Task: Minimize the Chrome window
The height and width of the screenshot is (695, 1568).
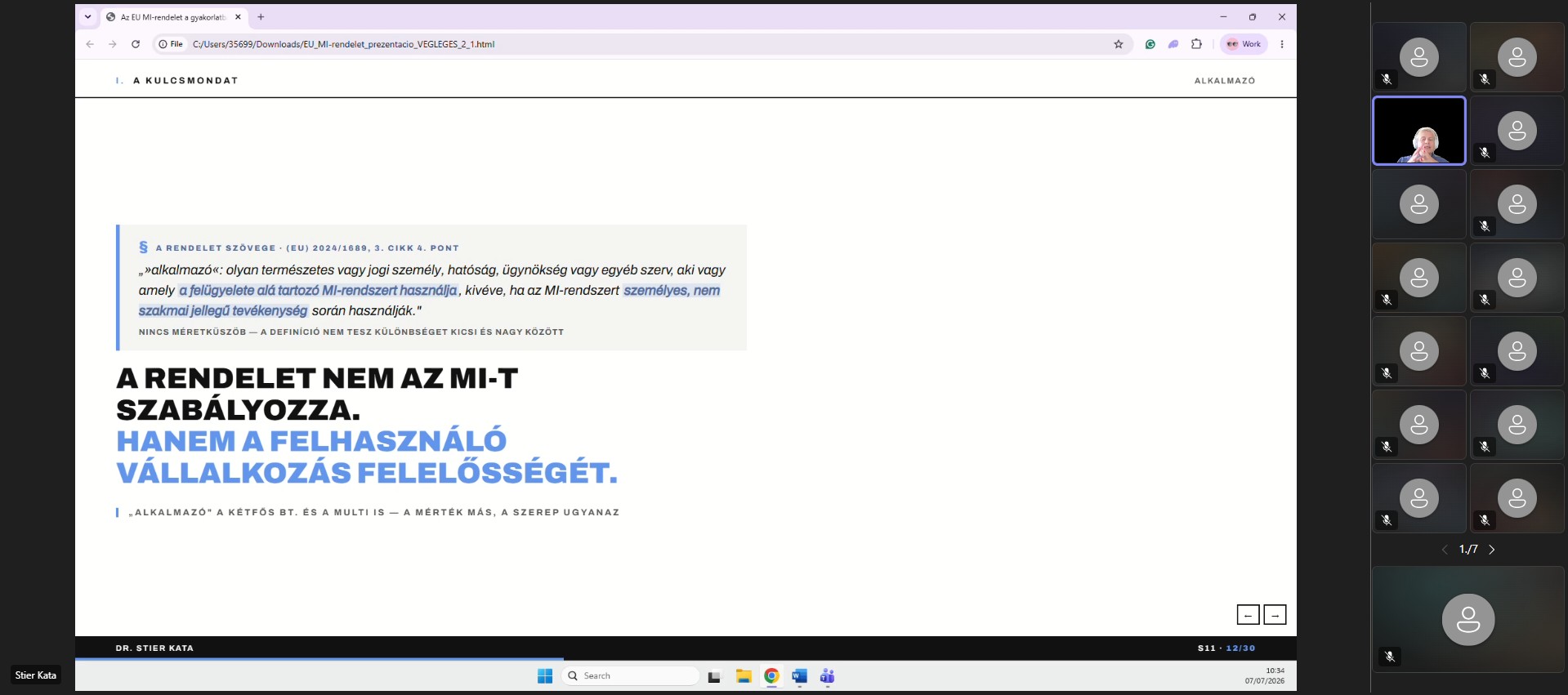Action: [x=1223, y=17]
